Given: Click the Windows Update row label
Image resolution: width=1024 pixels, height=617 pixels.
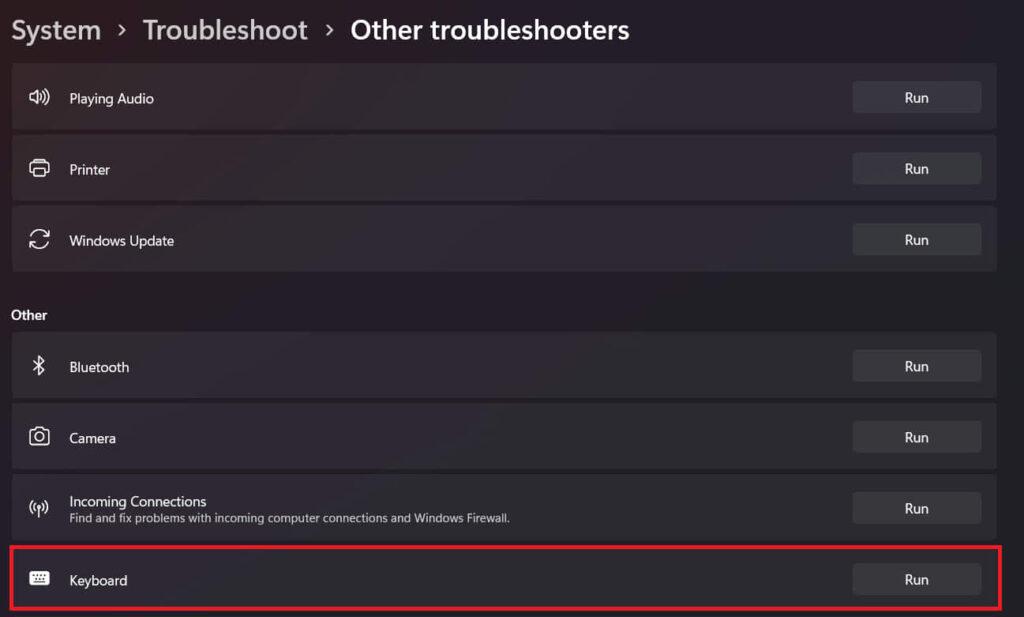Looking at the screenshot, I should pos(121,241).
